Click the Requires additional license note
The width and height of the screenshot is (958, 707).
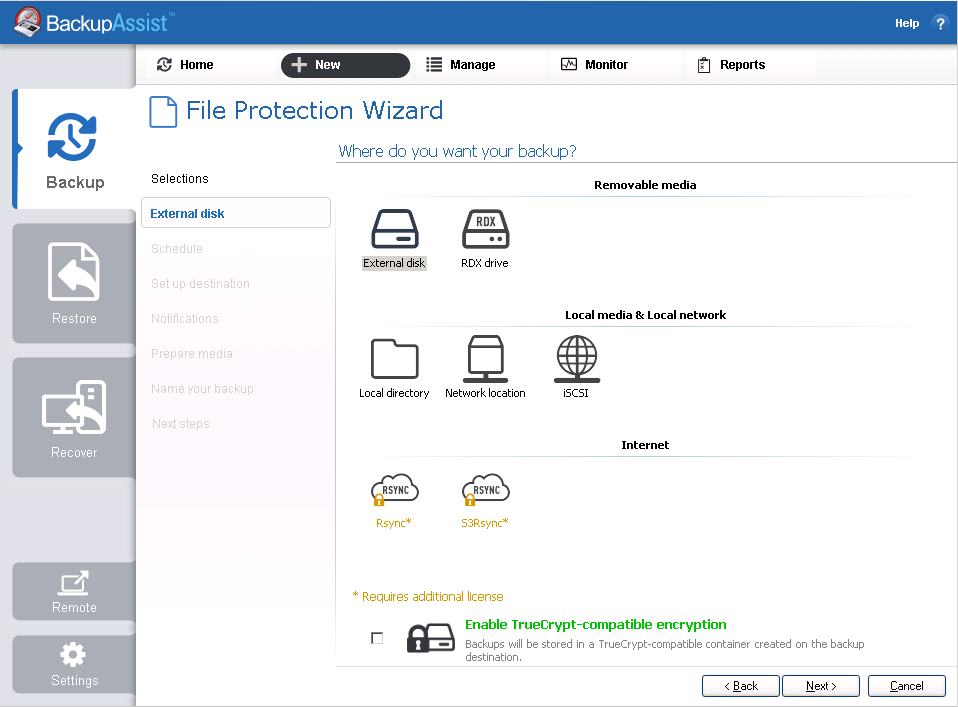[428, 596]
